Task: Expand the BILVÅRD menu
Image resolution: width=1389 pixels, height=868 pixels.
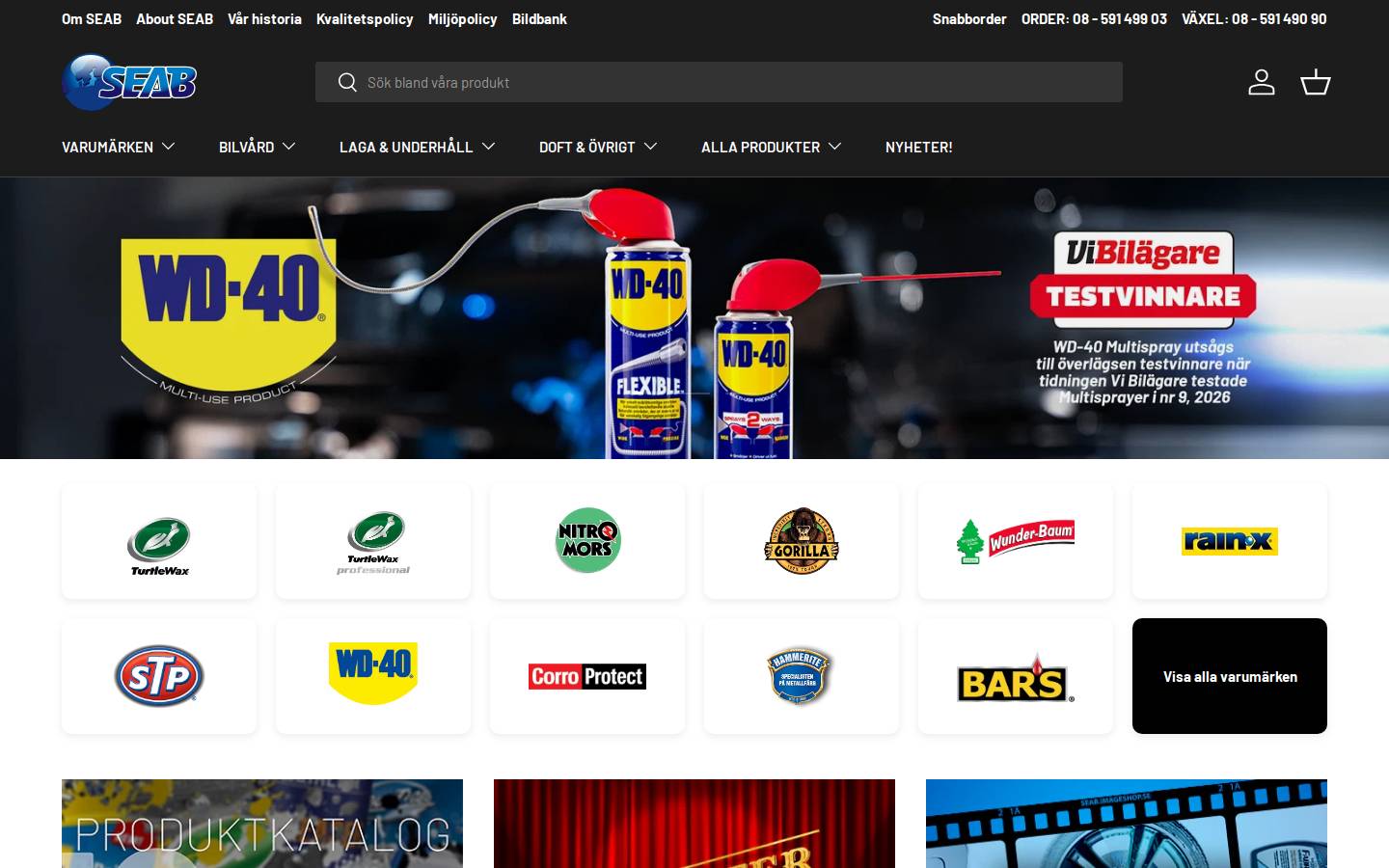Action: point(257,147)
